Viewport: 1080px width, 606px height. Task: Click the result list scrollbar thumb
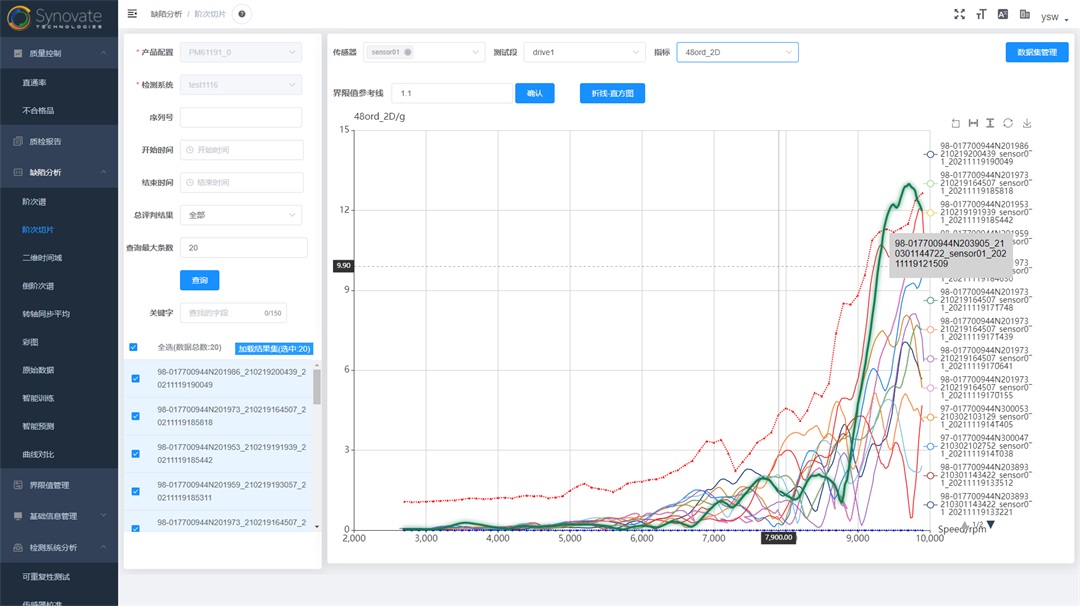317,385
